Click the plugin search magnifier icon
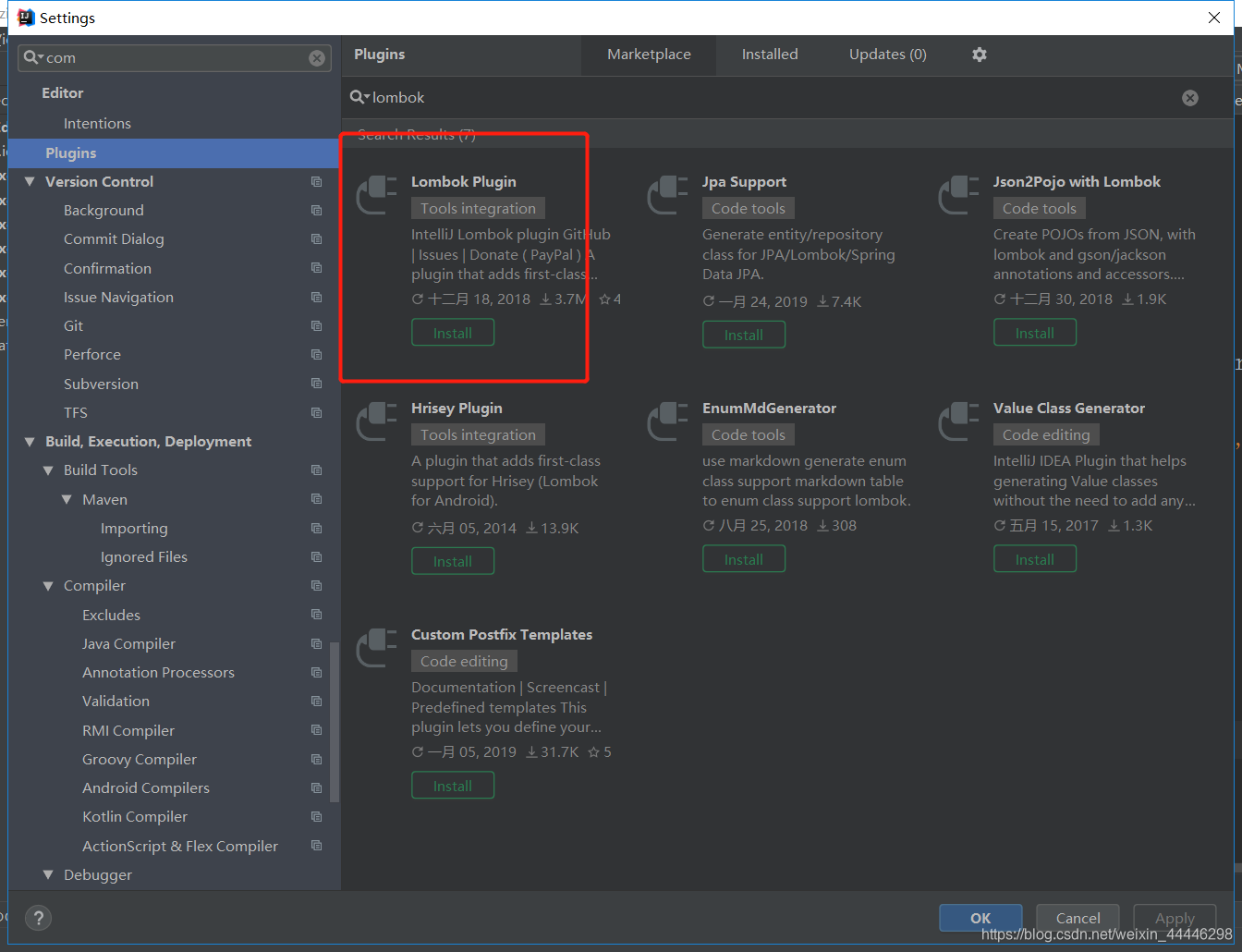 (359, 97)
